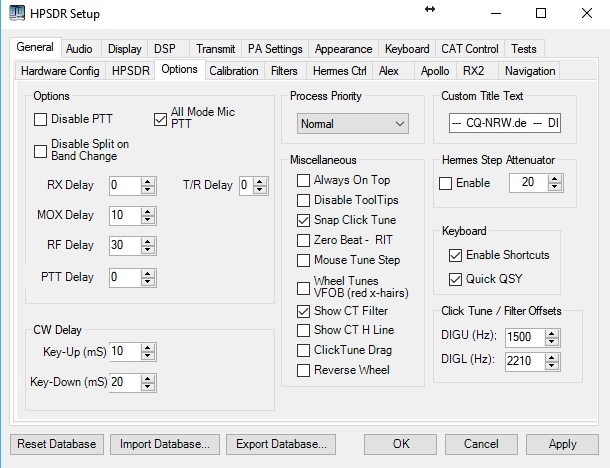Click the MOX Delay value field
610x468 pixels.
[125, 216]
